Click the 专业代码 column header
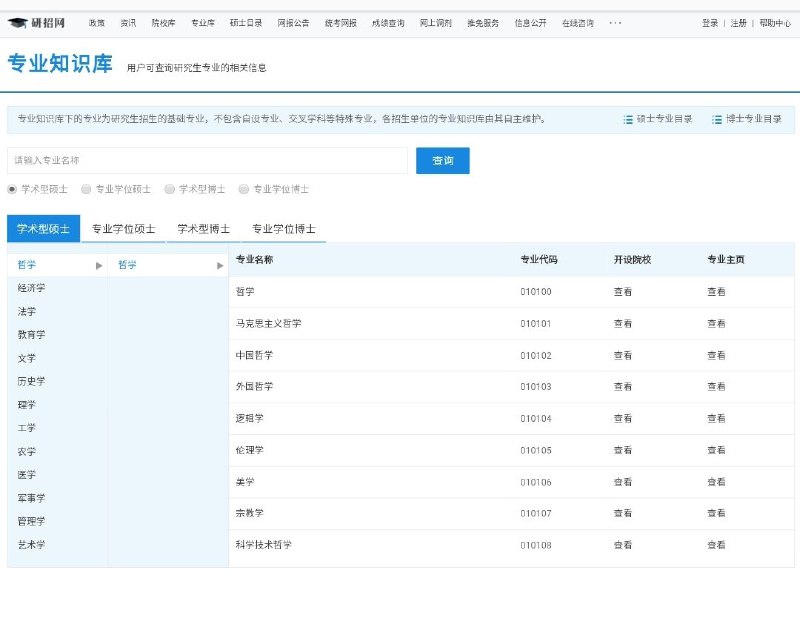The image size is (800, 630). coord(539,260)
